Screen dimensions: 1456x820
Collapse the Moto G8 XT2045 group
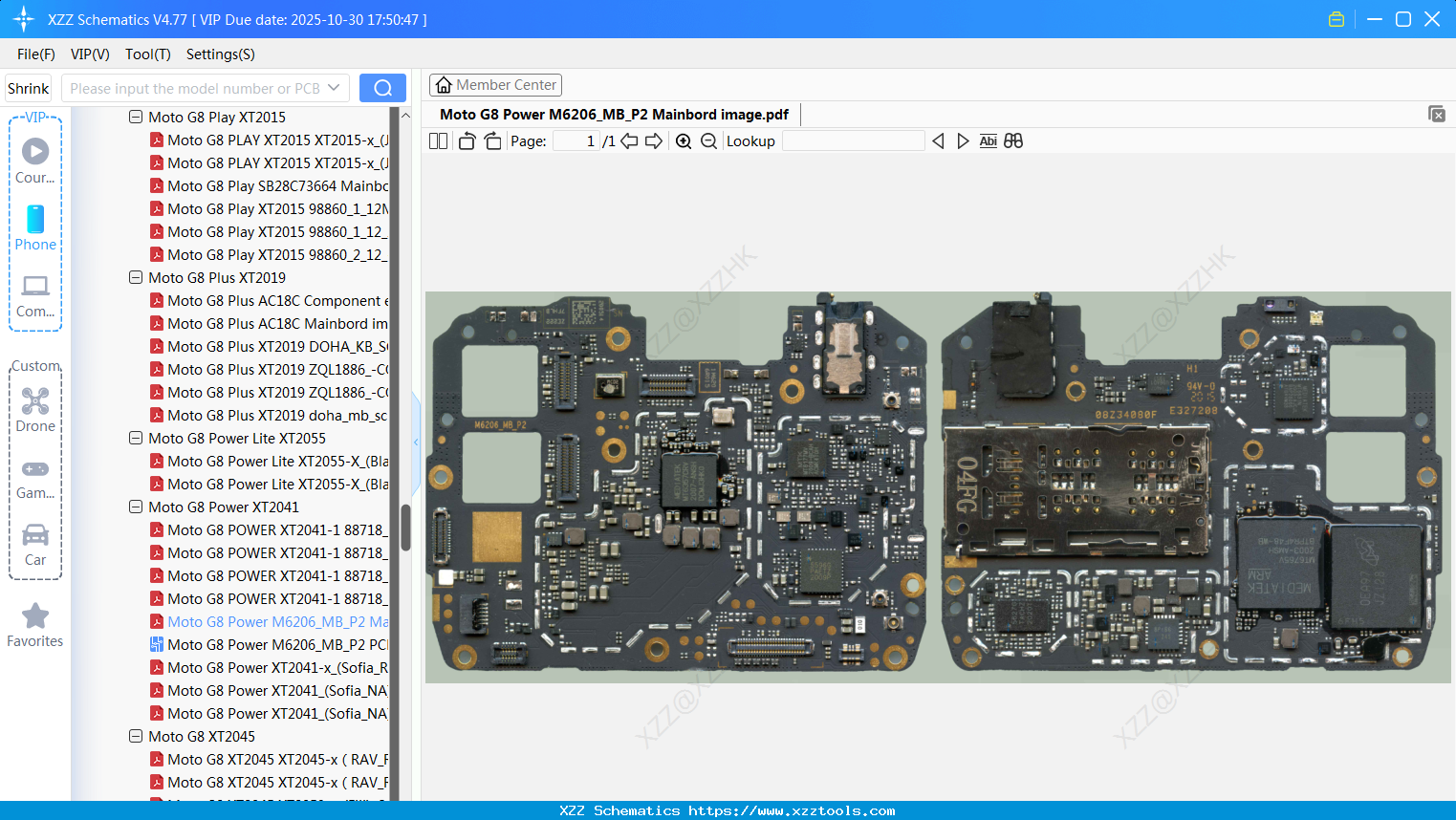(135, 736)
